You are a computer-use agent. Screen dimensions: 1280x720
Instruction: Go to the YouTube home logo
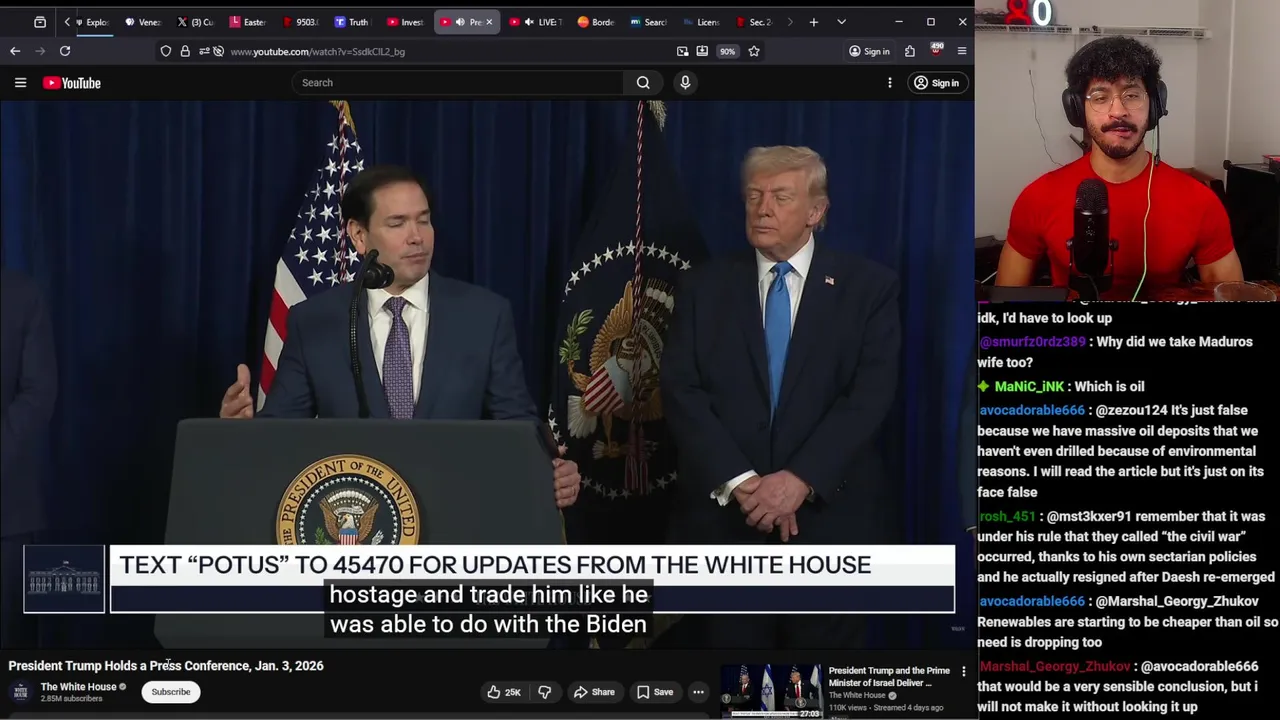point(72,83)
